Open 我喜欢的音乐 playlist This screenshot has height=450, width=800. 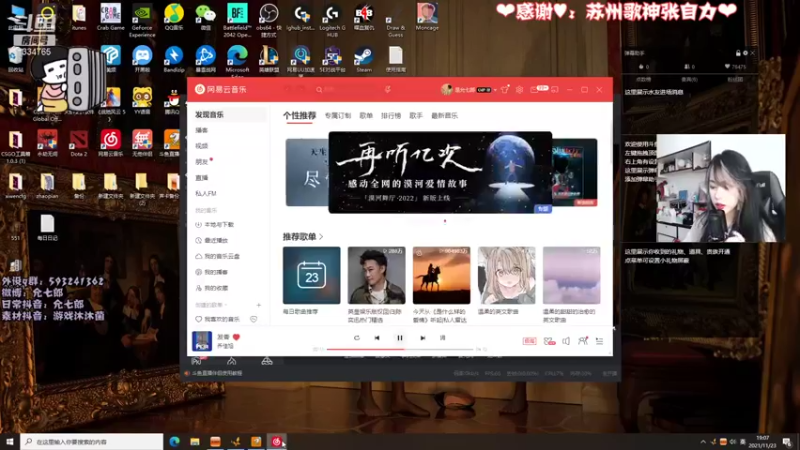coord(217,319)
